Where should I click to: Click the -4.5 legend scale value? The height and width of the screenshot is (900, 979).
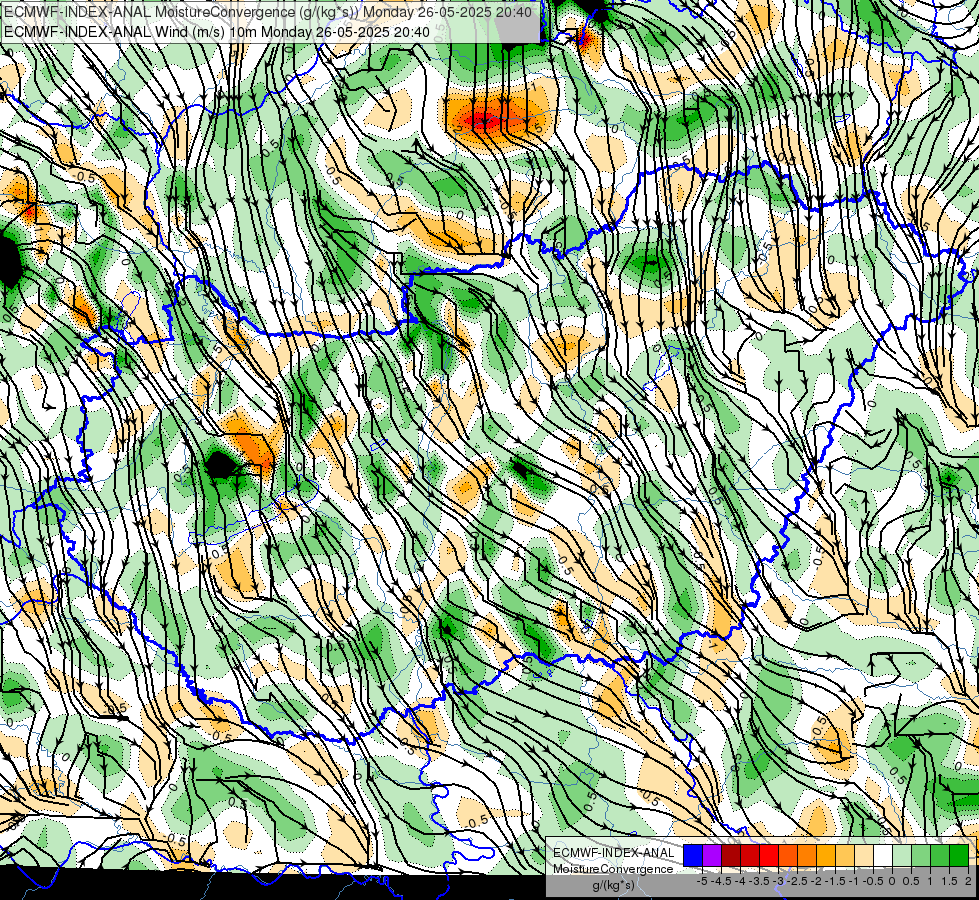point(721,881)
